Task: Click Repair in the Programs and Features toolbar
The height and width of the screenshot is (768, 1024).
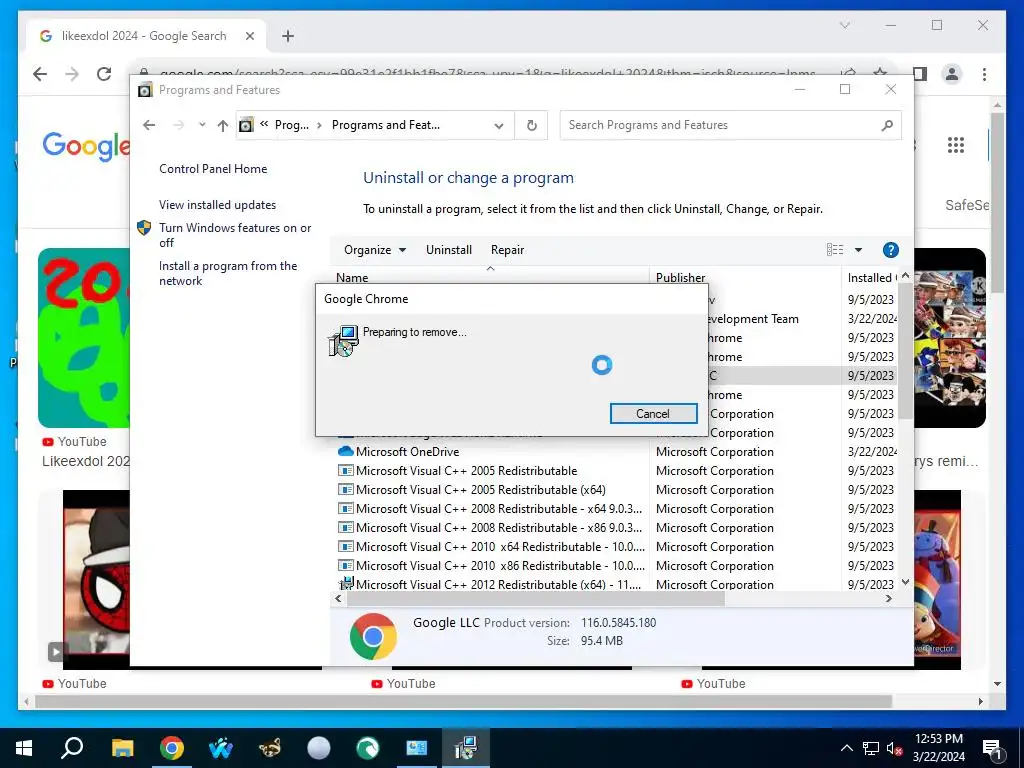Action: click(507, 249)
